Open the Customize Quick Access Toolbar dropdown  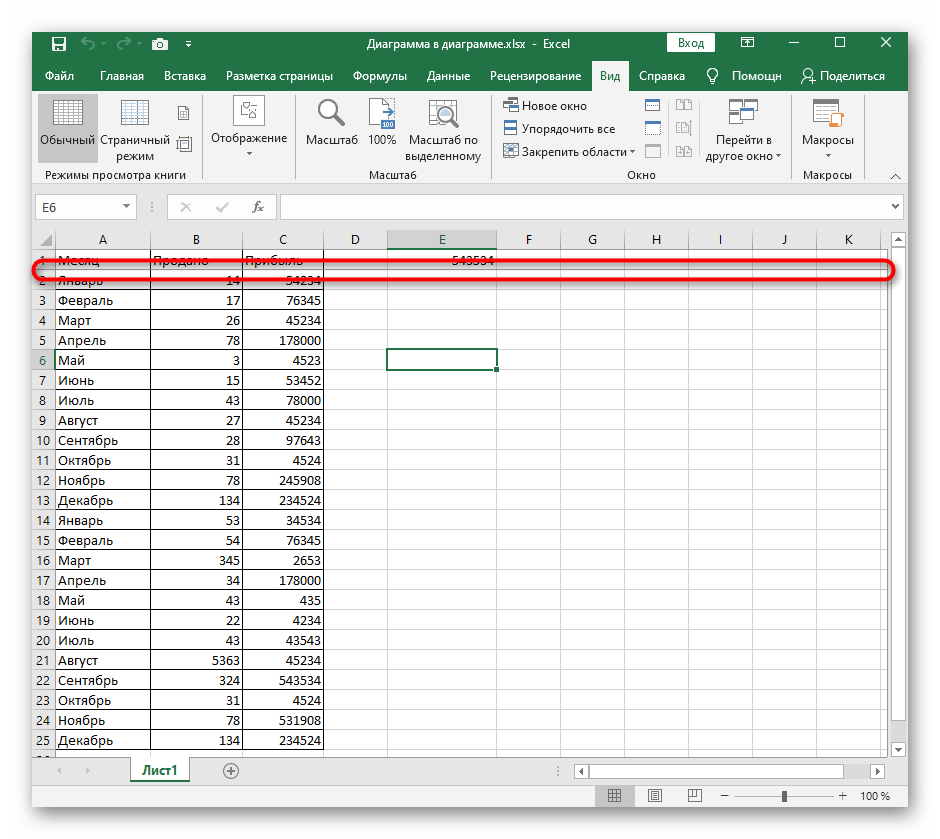click(x=188, y=44)
